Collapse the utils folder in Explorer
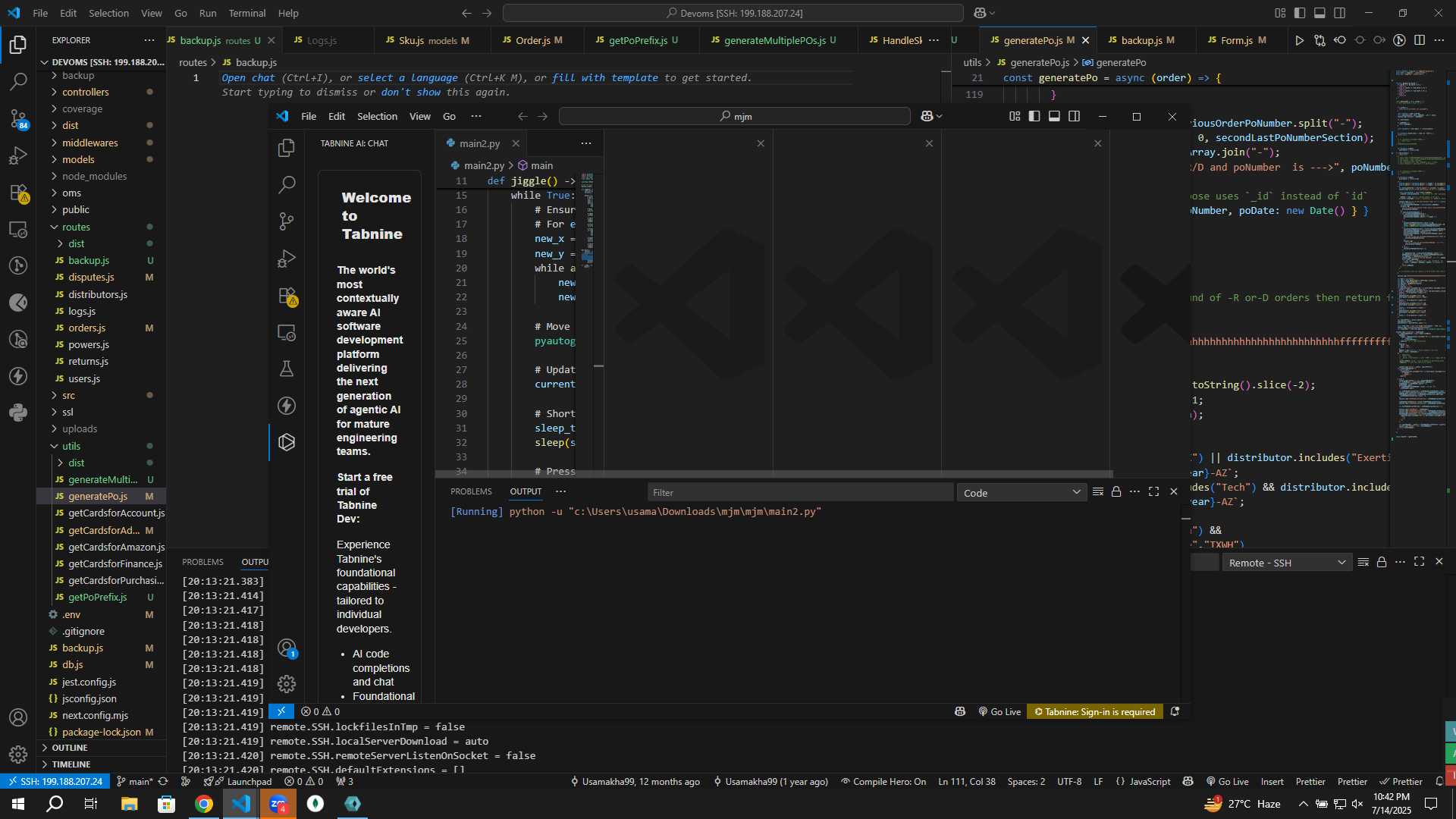The width and height of the screenshot is (1456, 819). 102,446
